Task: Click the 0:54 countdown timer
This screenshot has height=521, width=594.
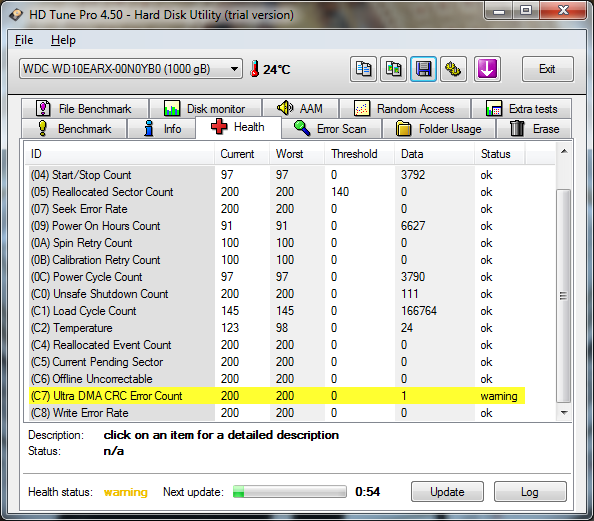Action: click(367, 492)
